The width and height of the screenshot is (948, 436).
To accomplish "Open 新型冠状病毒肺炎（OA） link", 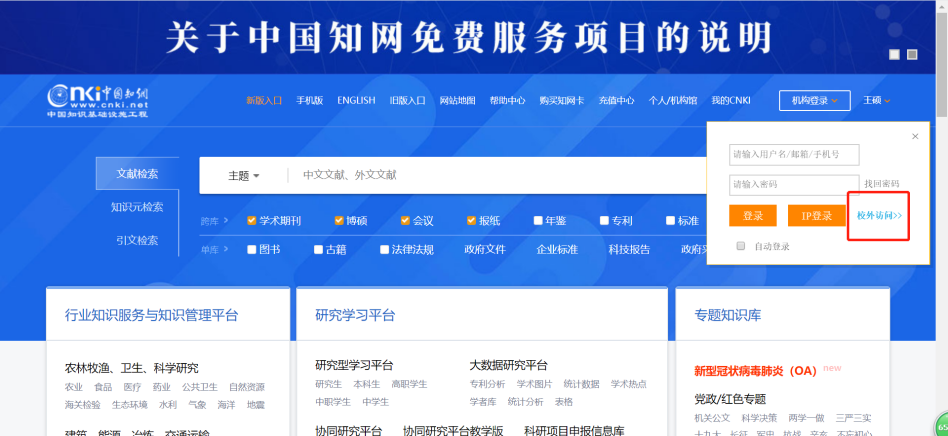I will [x=756, y=371].
